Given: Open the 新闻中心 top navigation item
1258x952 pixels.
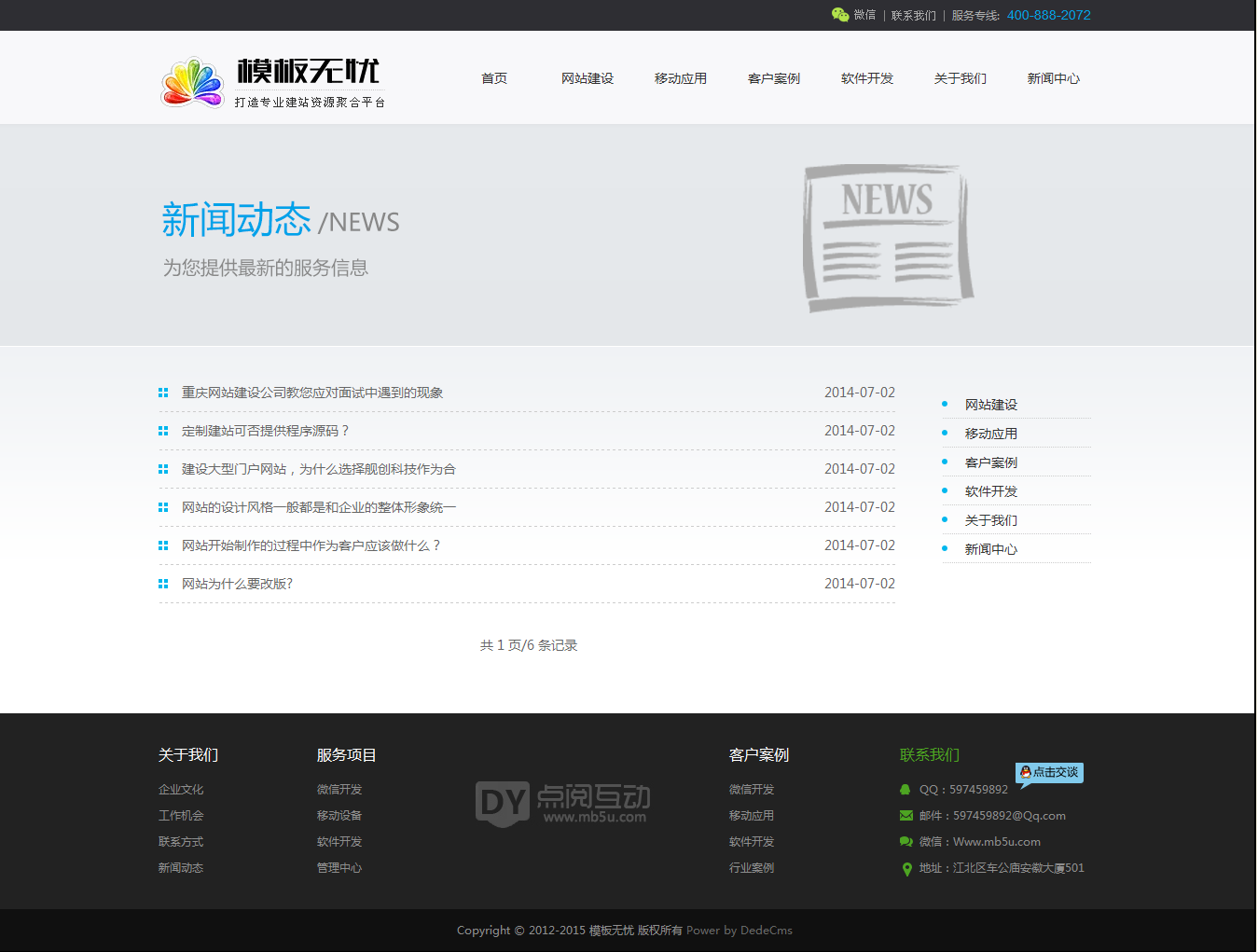Looking at the screenshot, I should point(1054,78).
